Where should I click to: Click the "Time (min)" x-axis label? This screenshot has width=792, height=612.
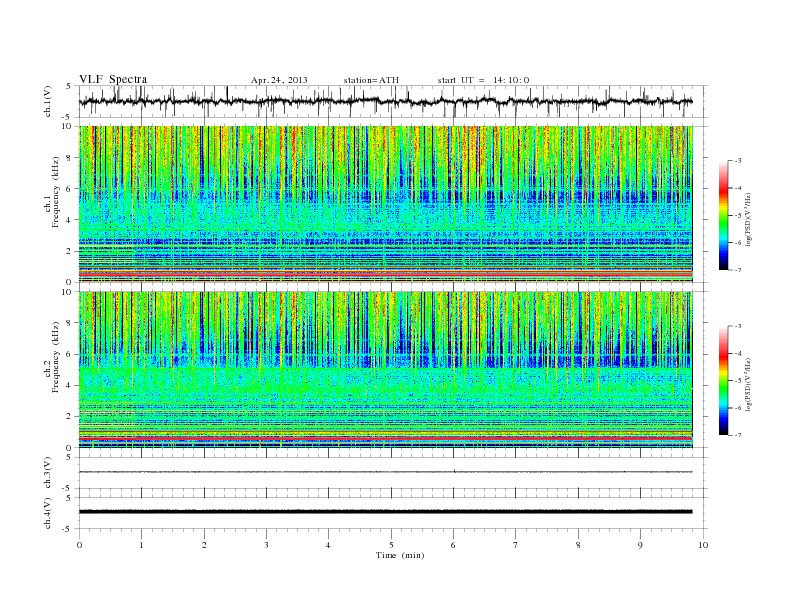[x=400, y=555]
